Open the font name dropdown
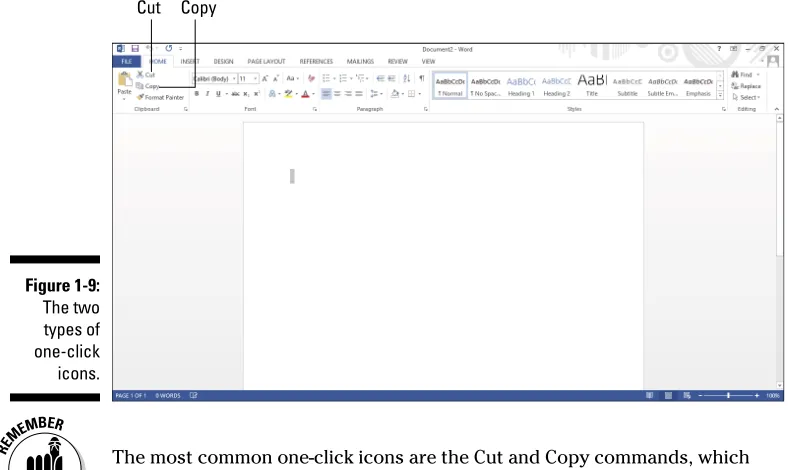Viewport: 788px width, 470px height. pyautogui.click(x=234, y=78)
